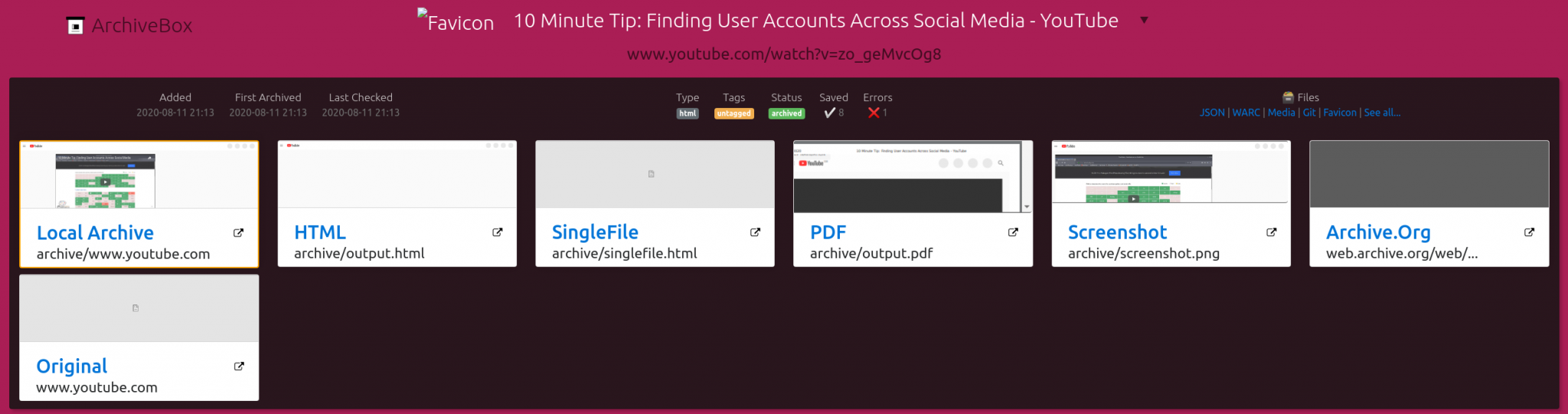Select the HTML card heading
Image resolution: width=1568 pixels, height=414 pixels.
click(320, 232)
